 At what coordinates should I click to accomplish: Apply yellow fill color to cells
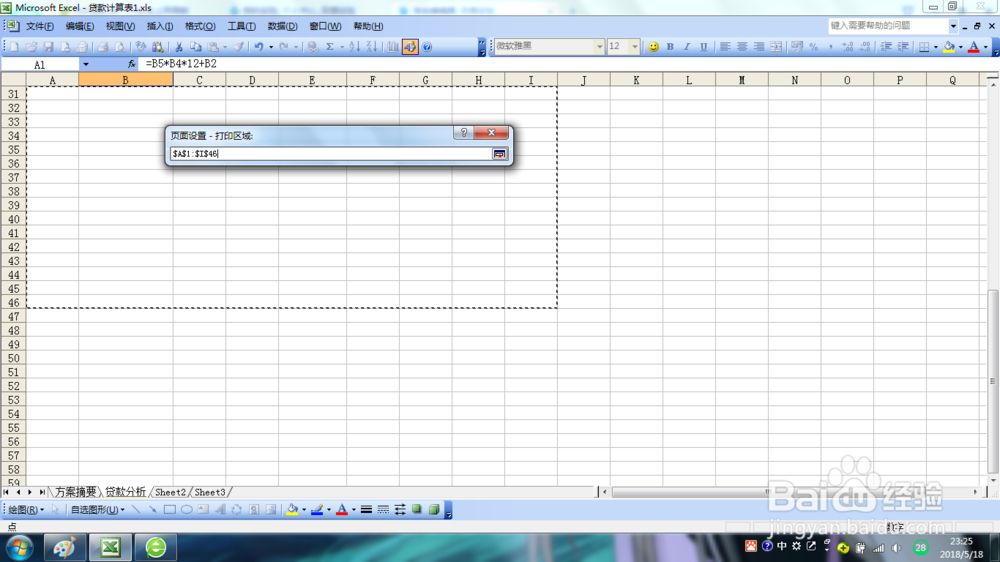[x=949, y=47]
